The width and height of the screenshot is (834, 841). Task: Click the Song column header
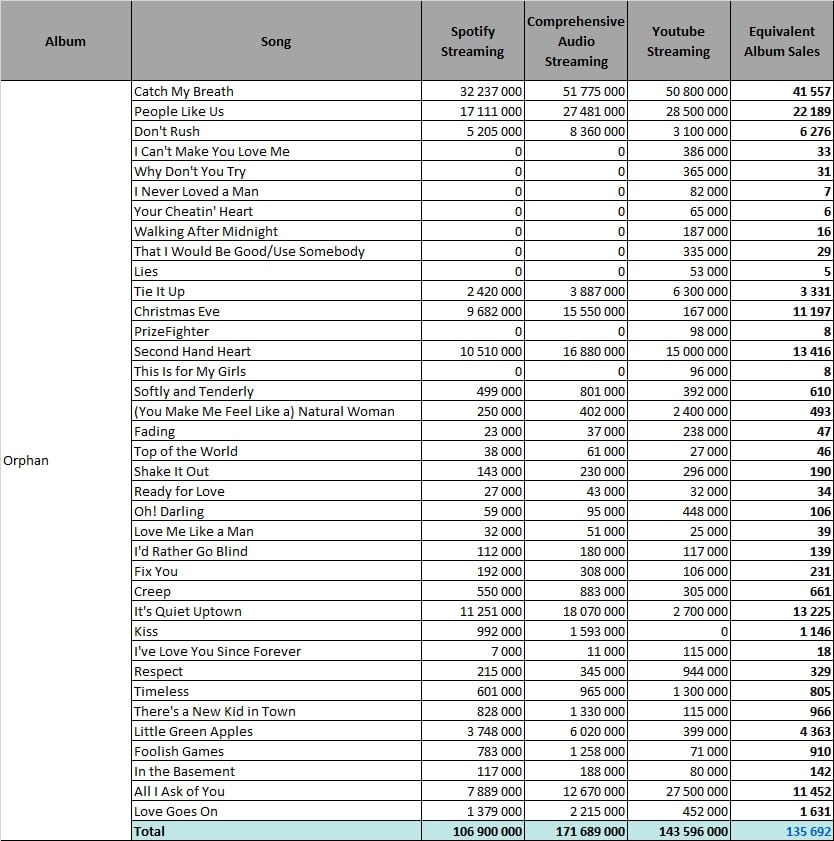[276, 41]
